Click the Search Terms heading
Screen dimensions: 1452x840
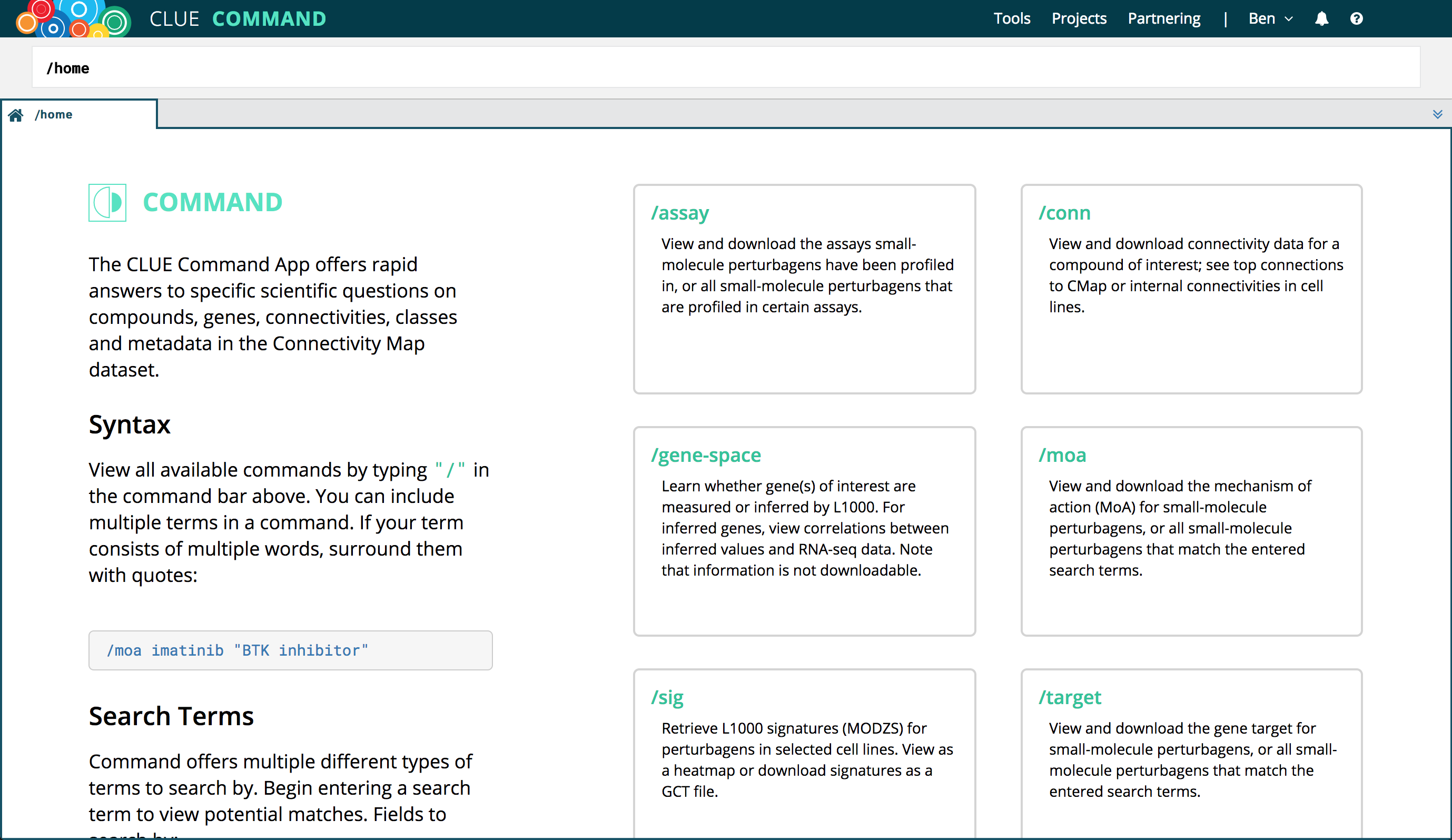click(171, 717)
